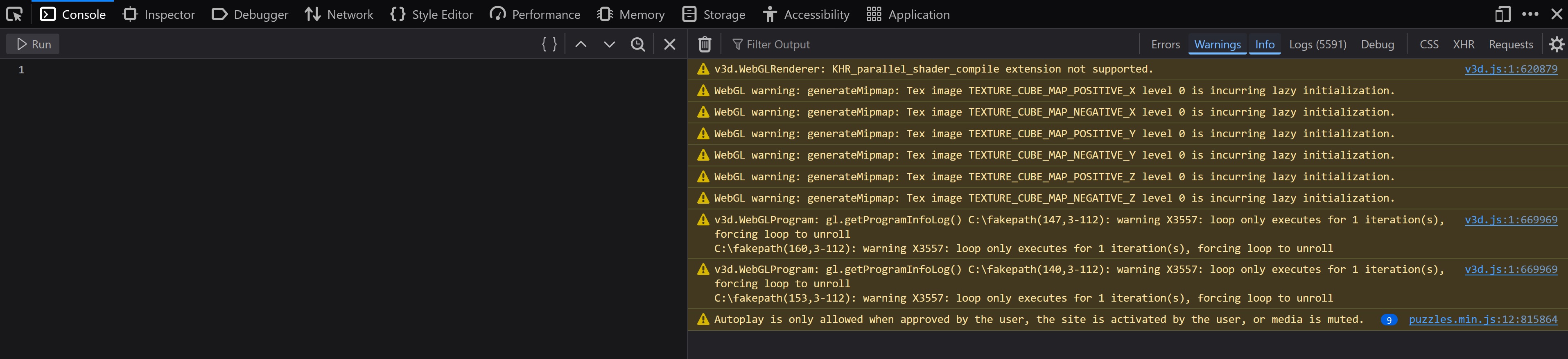Select the TEXTURE_CUBE_MAP_POSITIVE_Z warning text
1568x359 pixels.
point(1054,177)
